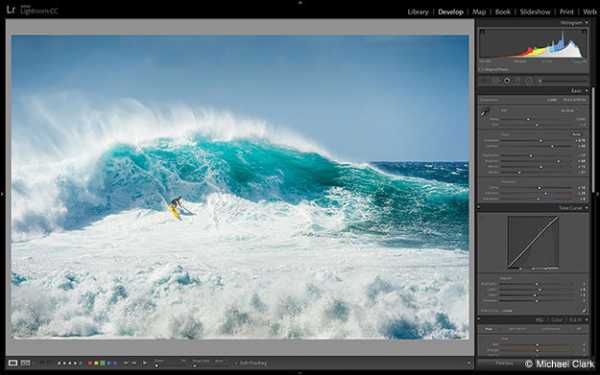This screenshot has height=375, width=600.
Task: Switch to Before/After view icon
Action: coord(25,363)
